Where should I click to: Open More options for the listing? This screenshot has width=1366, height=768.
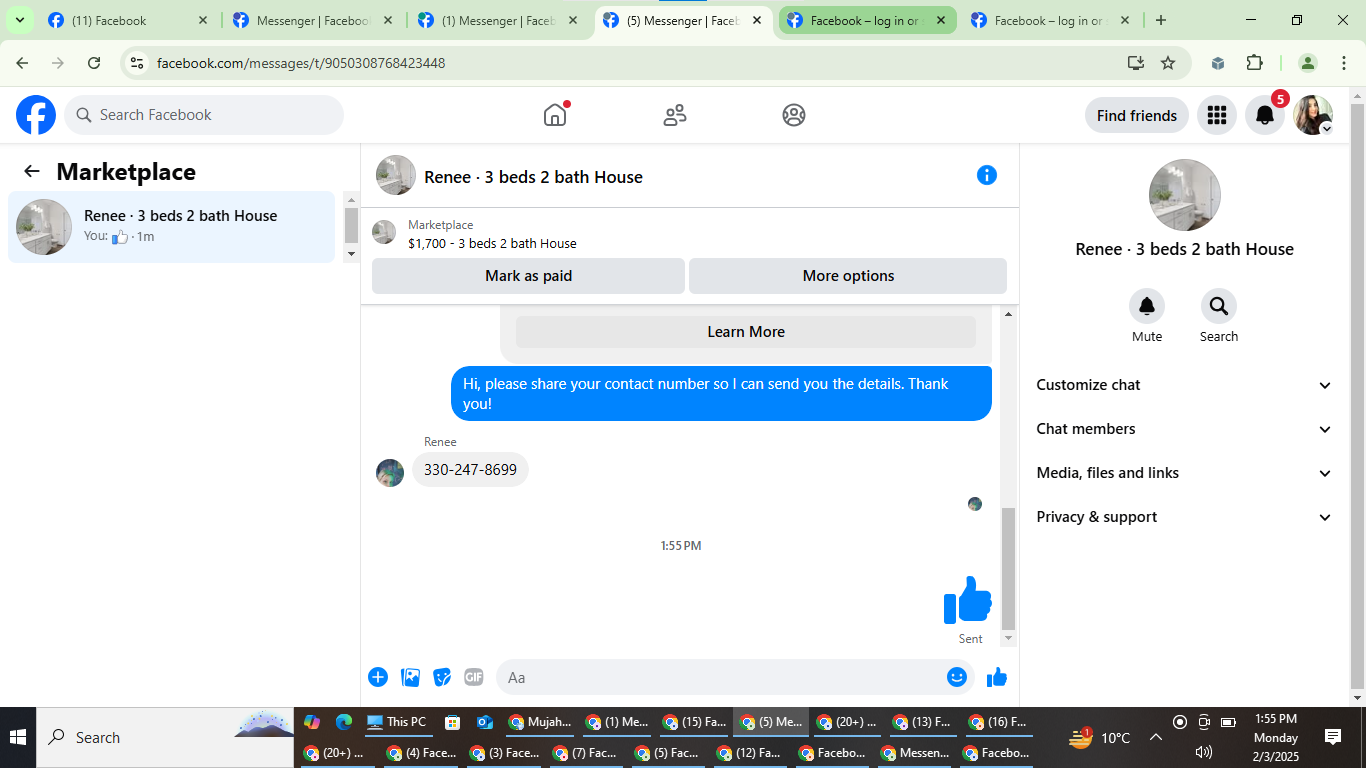pyautogui.click(x=848, y=276)
